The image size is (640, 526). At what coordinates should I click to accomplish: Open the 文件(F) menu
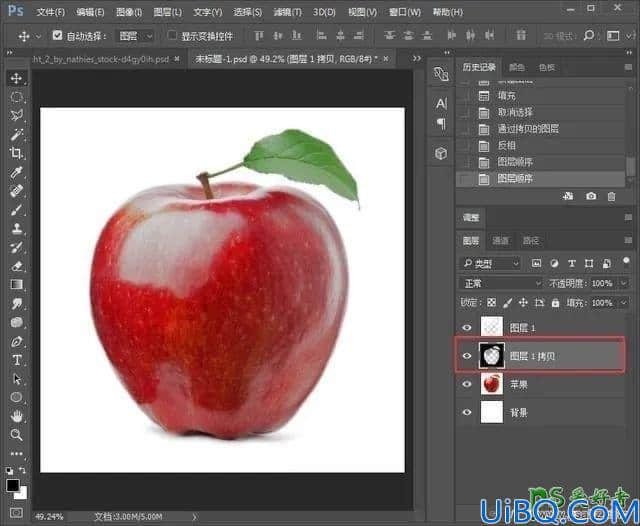[51, 12]
